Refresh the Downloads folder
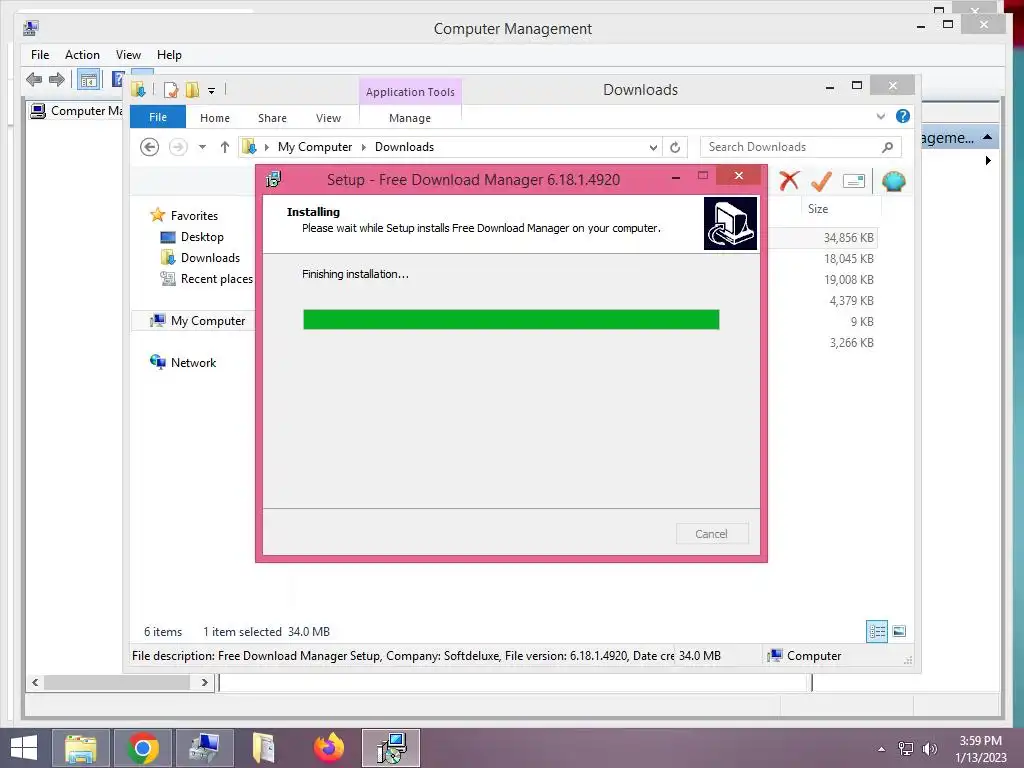 [x=675, y=147]
